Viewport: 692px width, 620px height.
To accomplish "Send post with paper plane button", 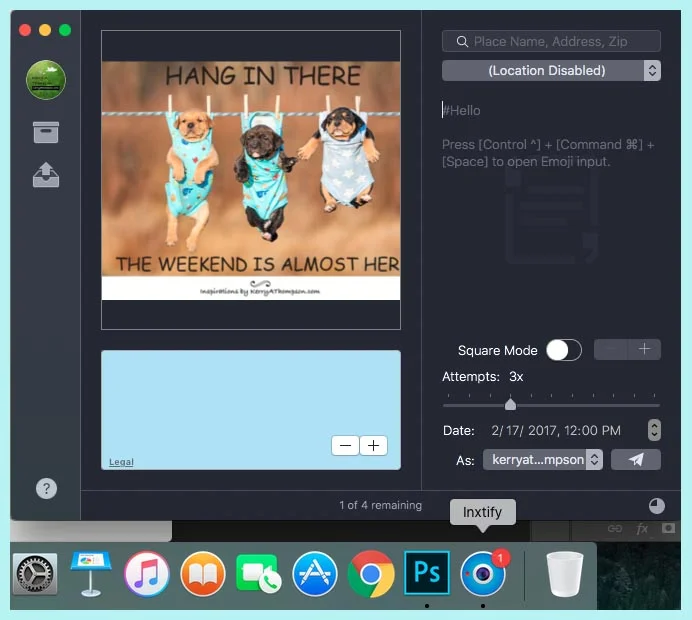I will click(636, 460).
